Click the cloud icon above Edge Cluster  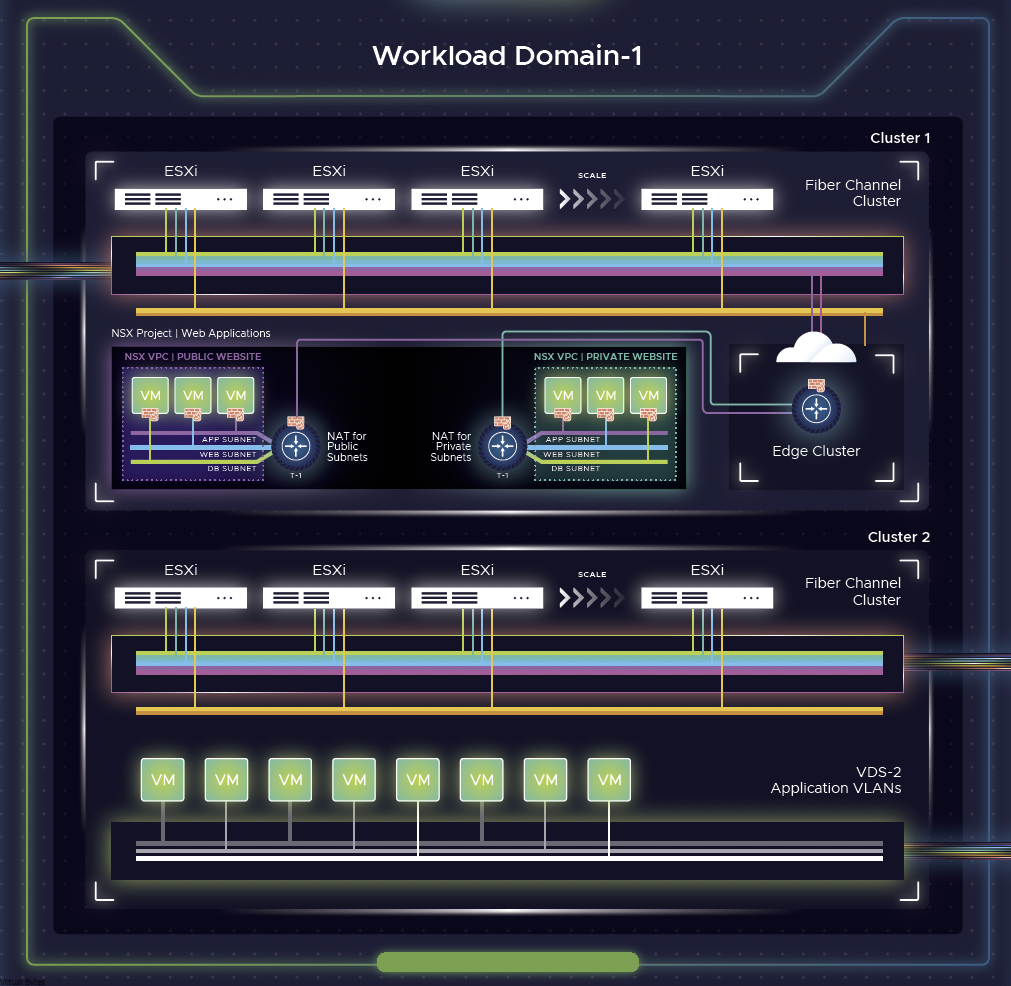816,348
